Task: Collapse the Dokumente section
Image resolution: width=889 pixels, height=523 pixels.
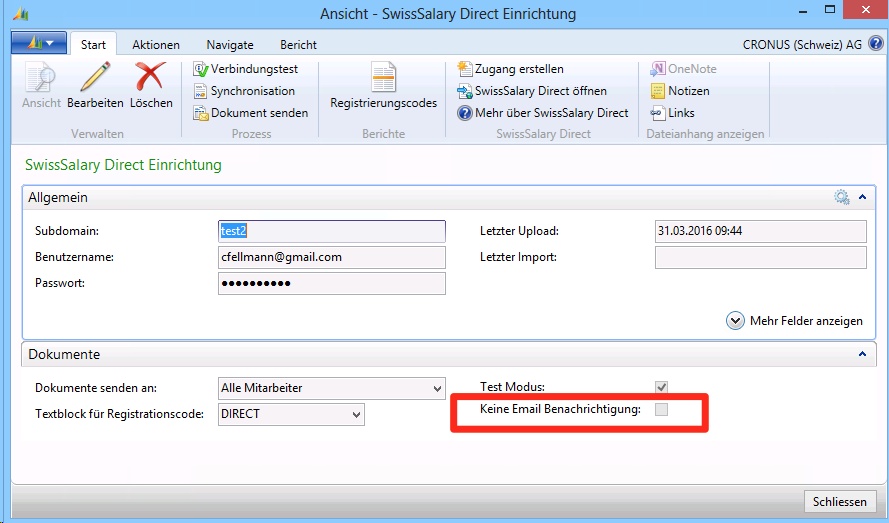Action: [861, 354]
